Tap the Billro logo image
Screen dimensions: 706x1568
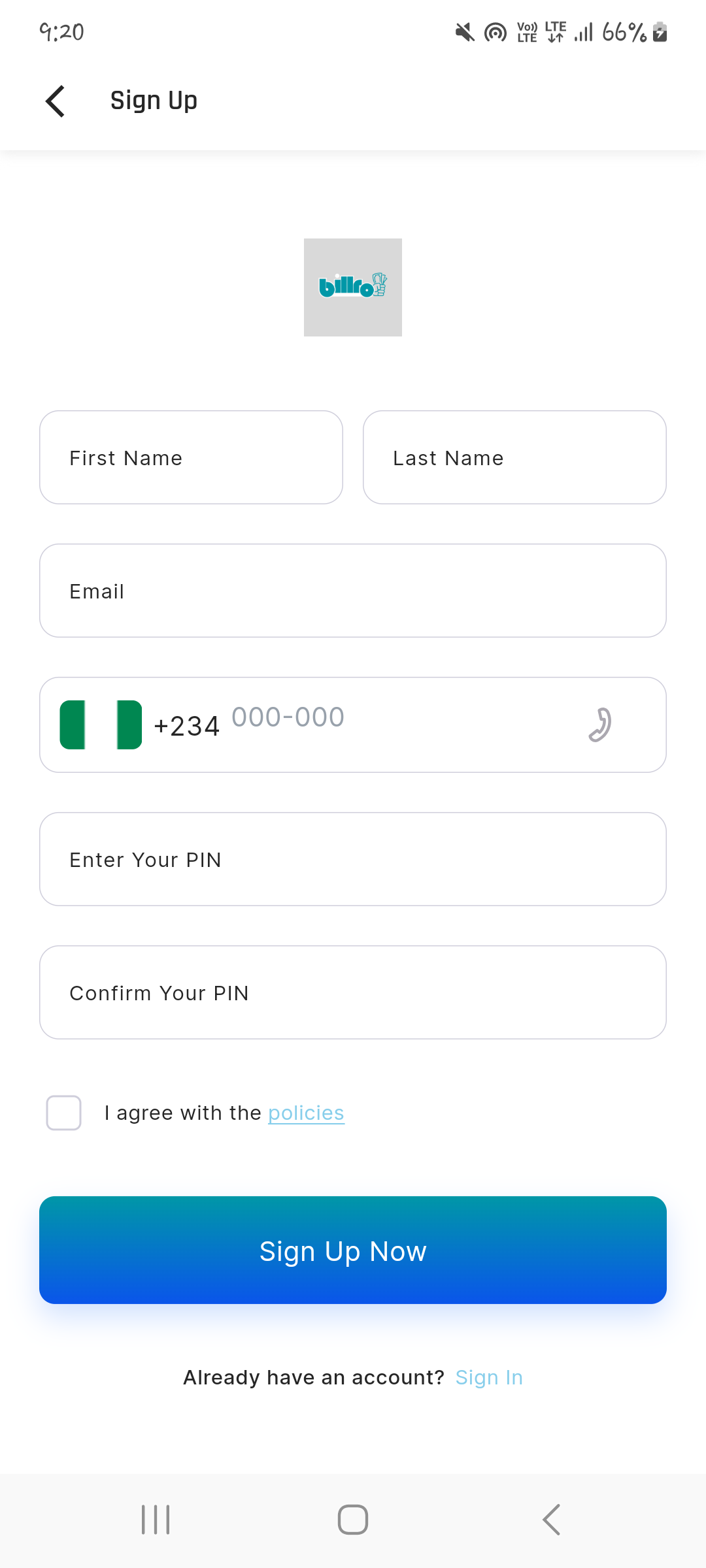(353, 287)
